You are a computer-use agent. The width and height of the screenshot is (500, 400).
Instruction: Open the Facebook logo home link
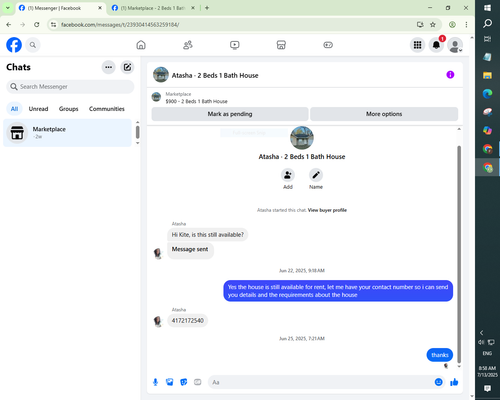[14, 45]
